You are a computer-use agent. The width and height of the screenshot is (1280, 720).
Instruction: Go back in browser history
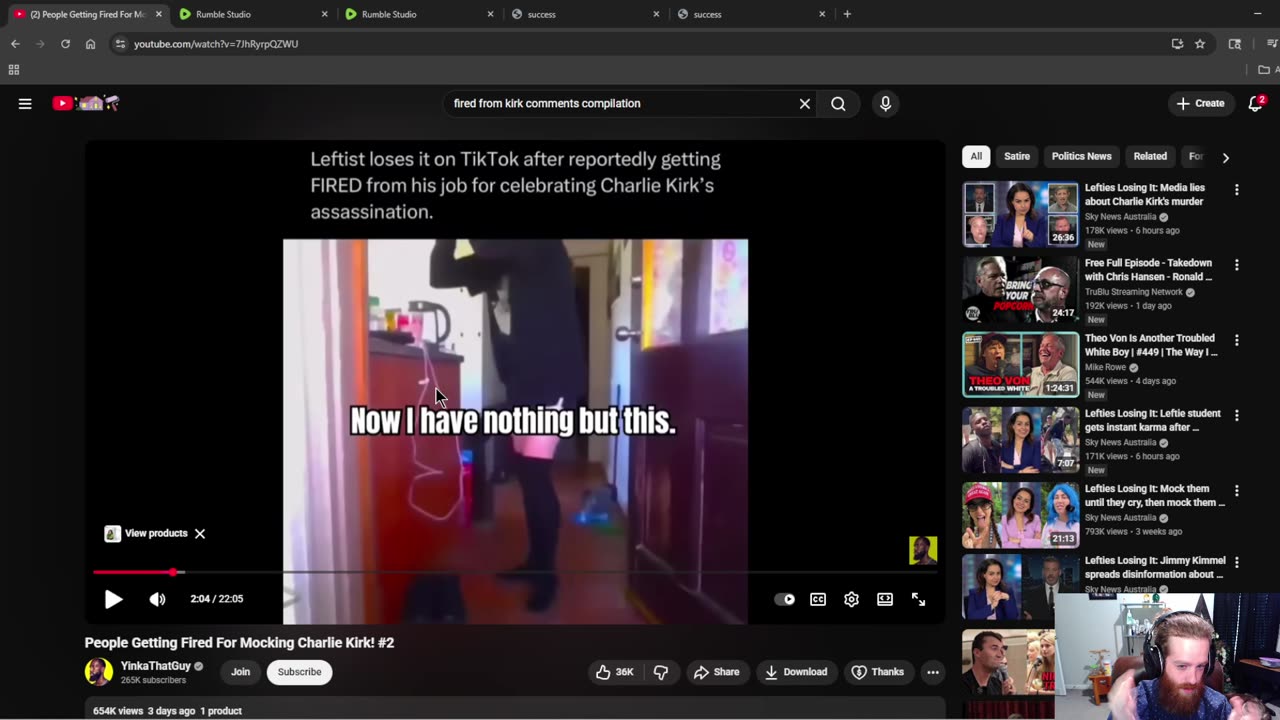click(15, 44)
